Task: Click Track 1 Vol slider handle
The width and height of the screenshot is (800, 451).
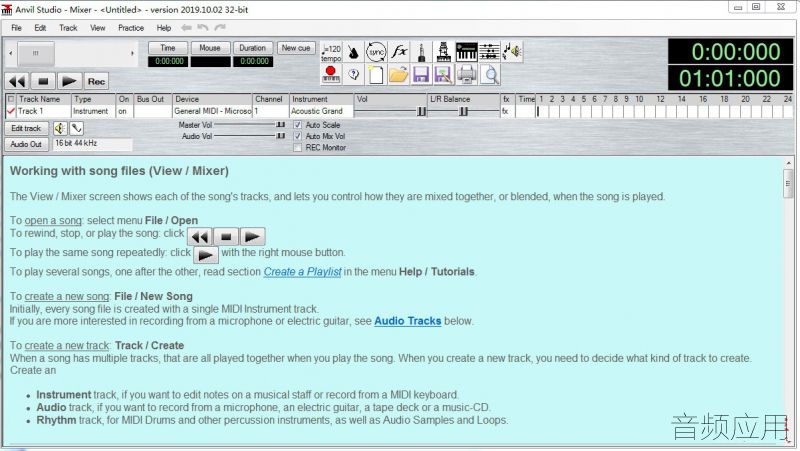Action: coord(421,111)
